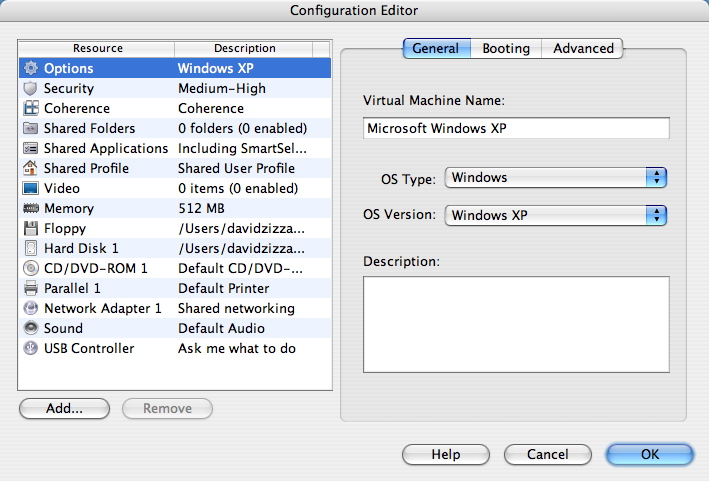The width and height of the screenshot is (709, 481).
Task: Click the '512 MB' memory value
Action: pos(201,208)
